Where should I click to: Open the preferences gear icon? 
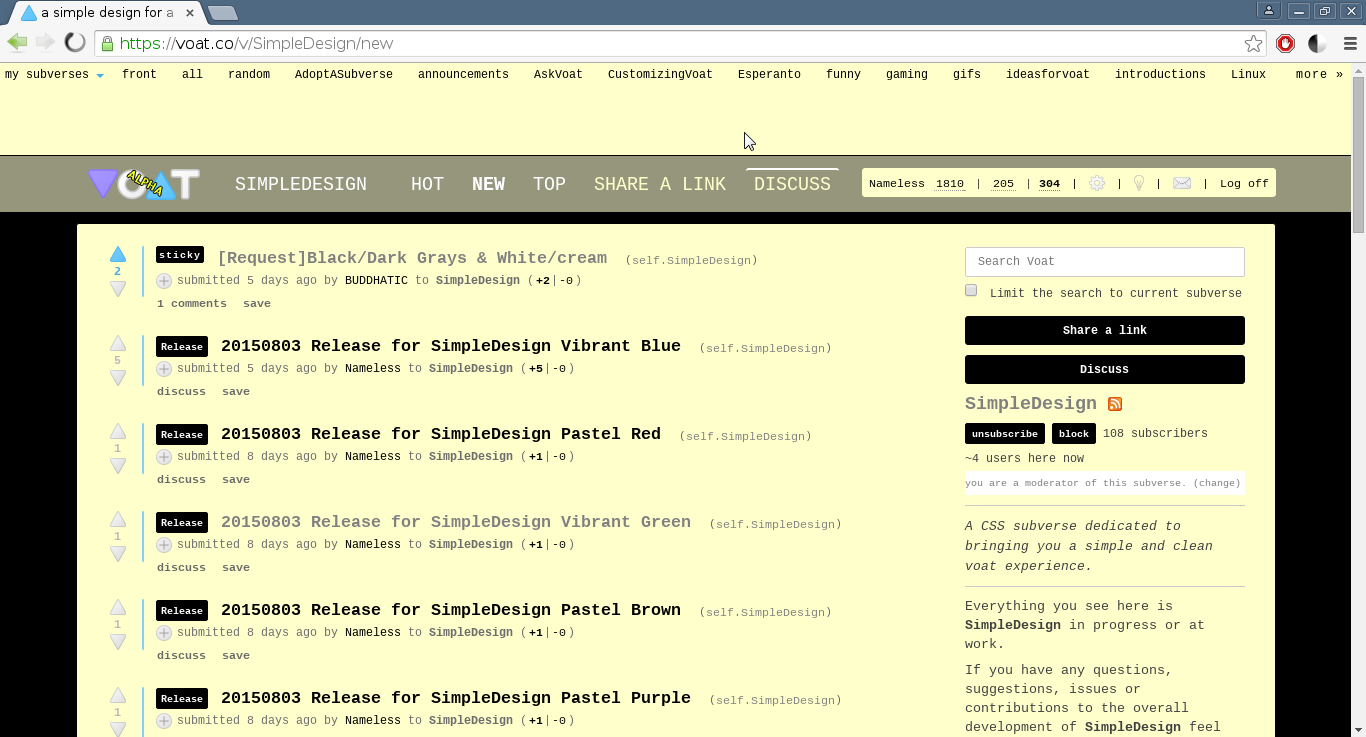tap(1097, 184)
